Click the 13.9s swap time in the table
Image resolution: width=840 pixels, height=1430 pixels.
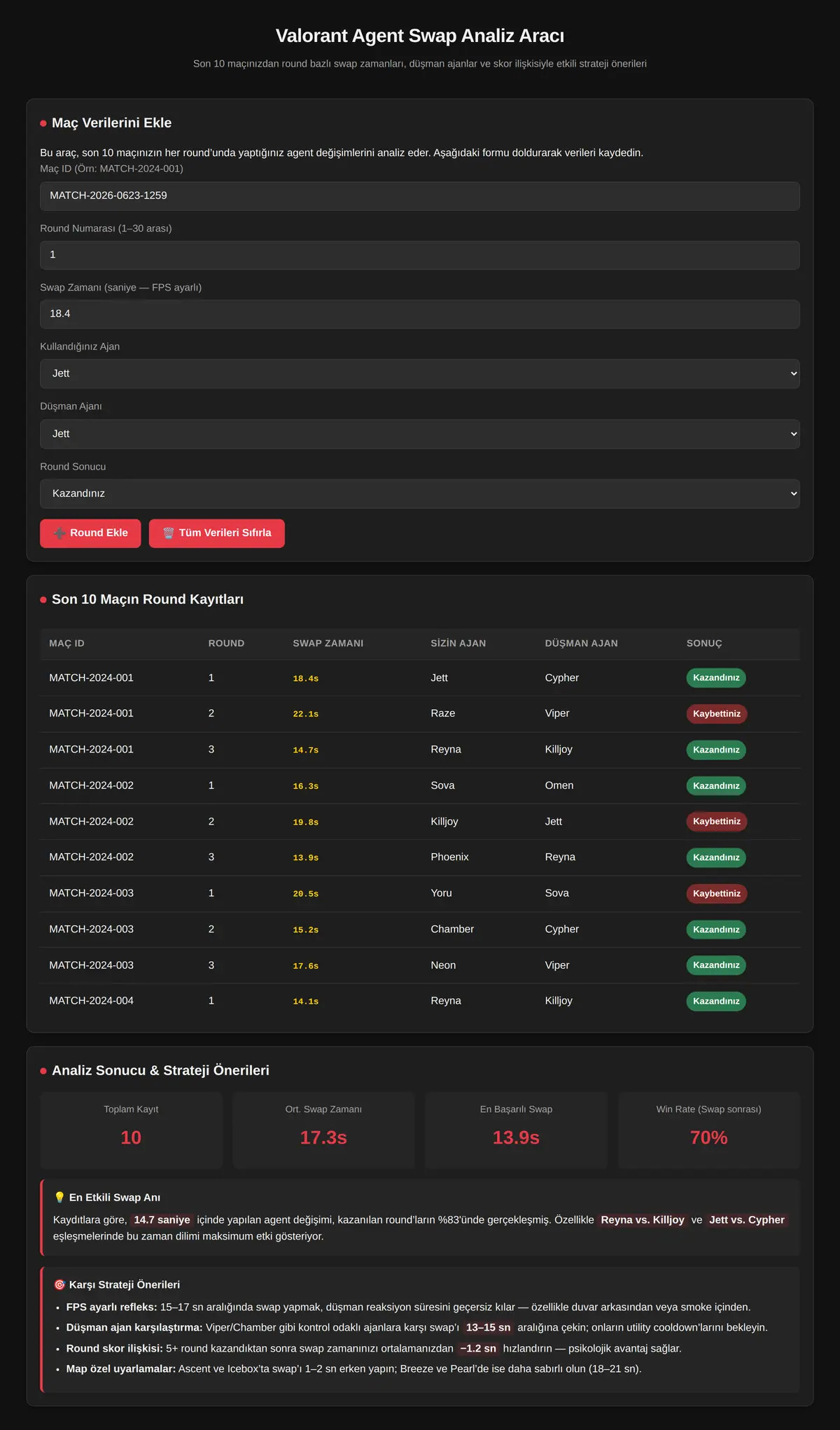[x=306, y=857]
